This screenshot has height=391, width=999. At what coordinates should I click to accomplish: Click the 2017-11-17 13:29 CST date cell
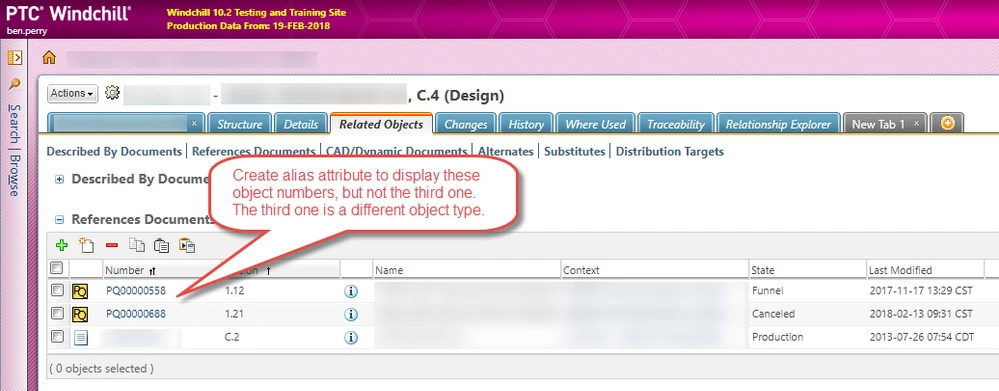tap(921, 291)
